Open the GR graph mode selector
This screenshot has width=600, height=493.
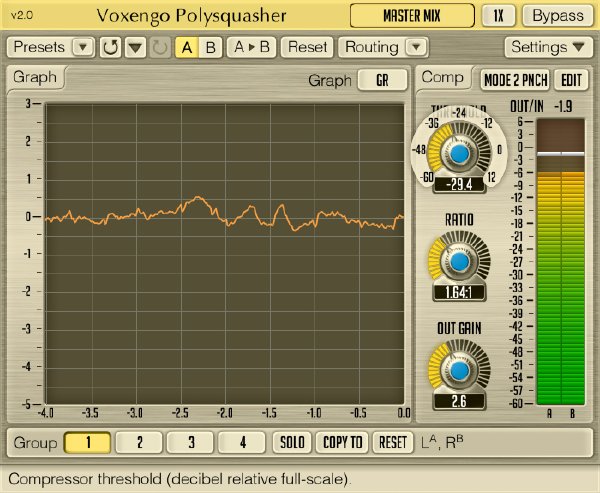tap(382, 80)
